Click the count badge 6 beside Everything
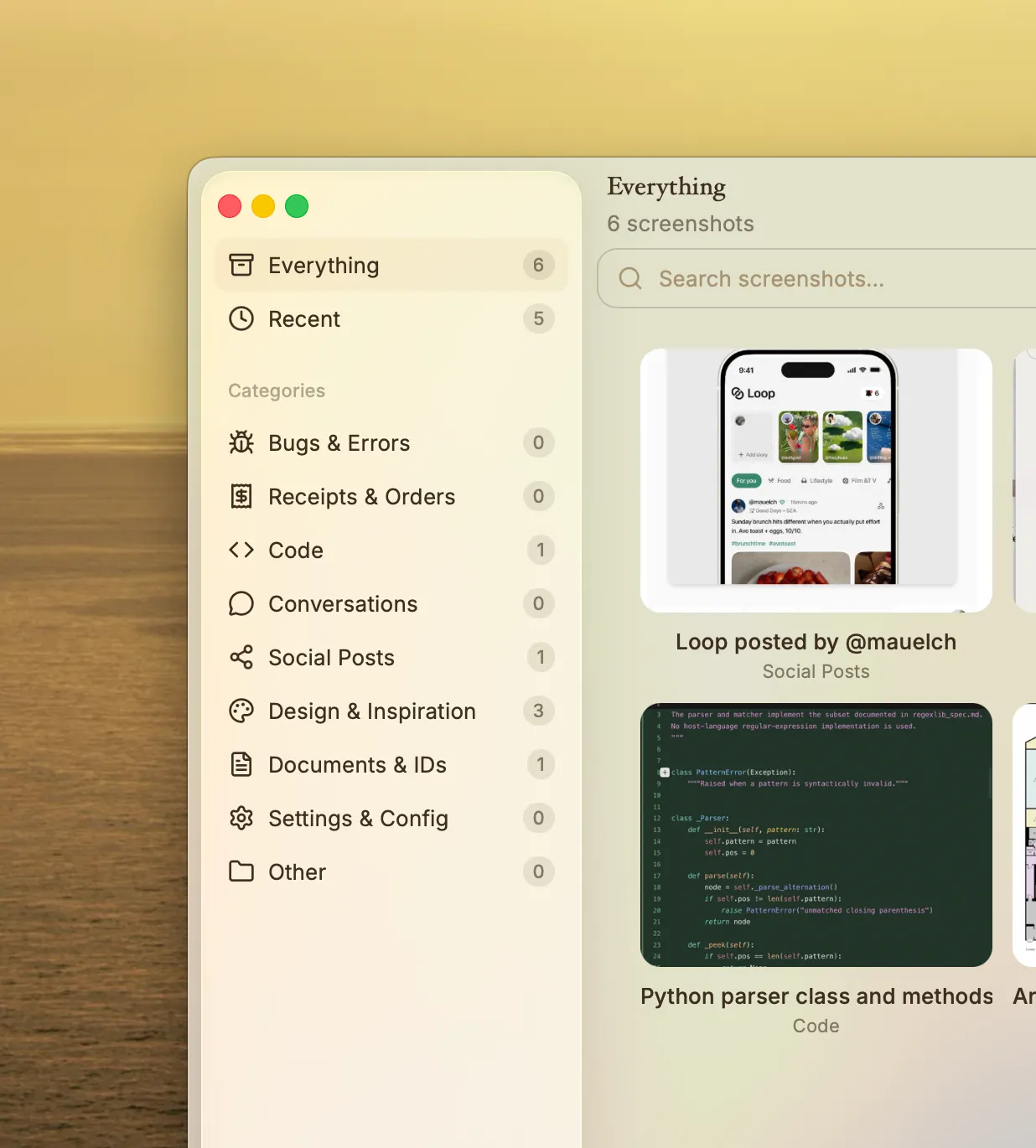The image size is (1036, 1148). pyautogui.click(x=539, y=265)
